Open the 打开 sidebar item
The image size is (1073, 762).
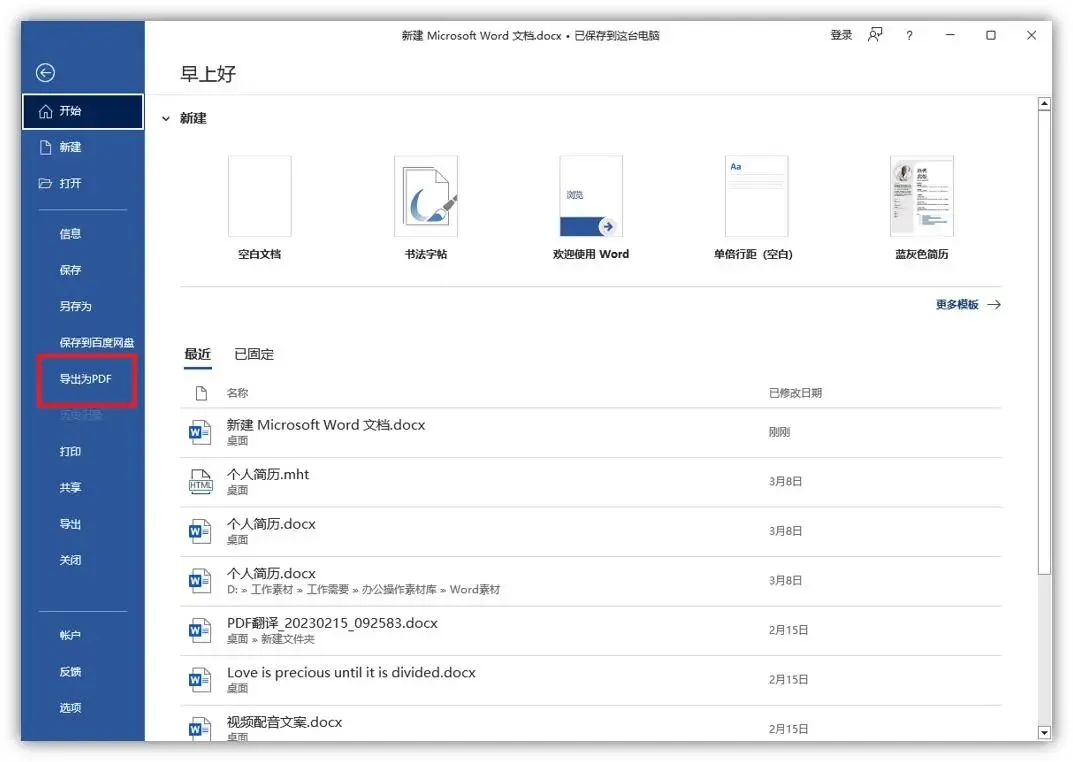[83, 183]
